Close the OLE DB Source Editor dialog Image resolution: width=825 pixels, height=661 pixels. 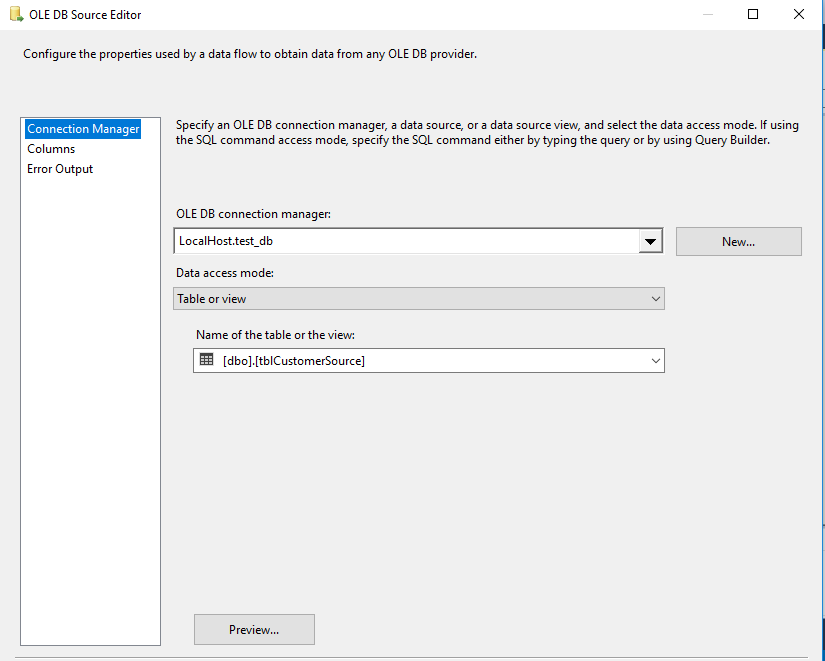click(799, 15)
